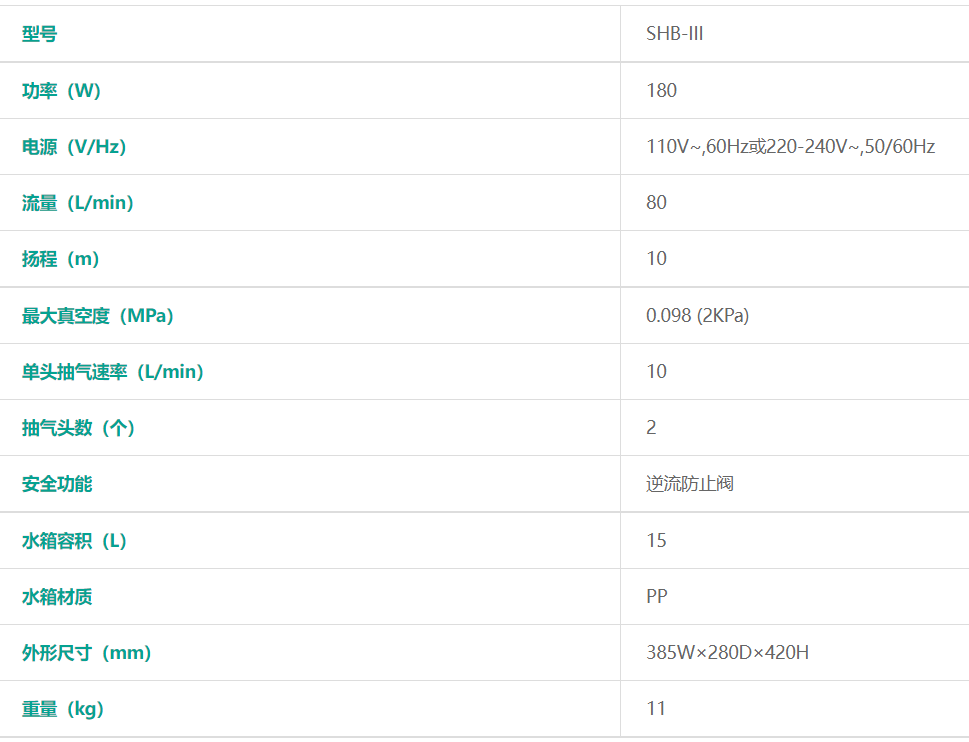969x742 pixels.
Task: Select the 385W×280D×420H dimensions value
Action: 728,653
